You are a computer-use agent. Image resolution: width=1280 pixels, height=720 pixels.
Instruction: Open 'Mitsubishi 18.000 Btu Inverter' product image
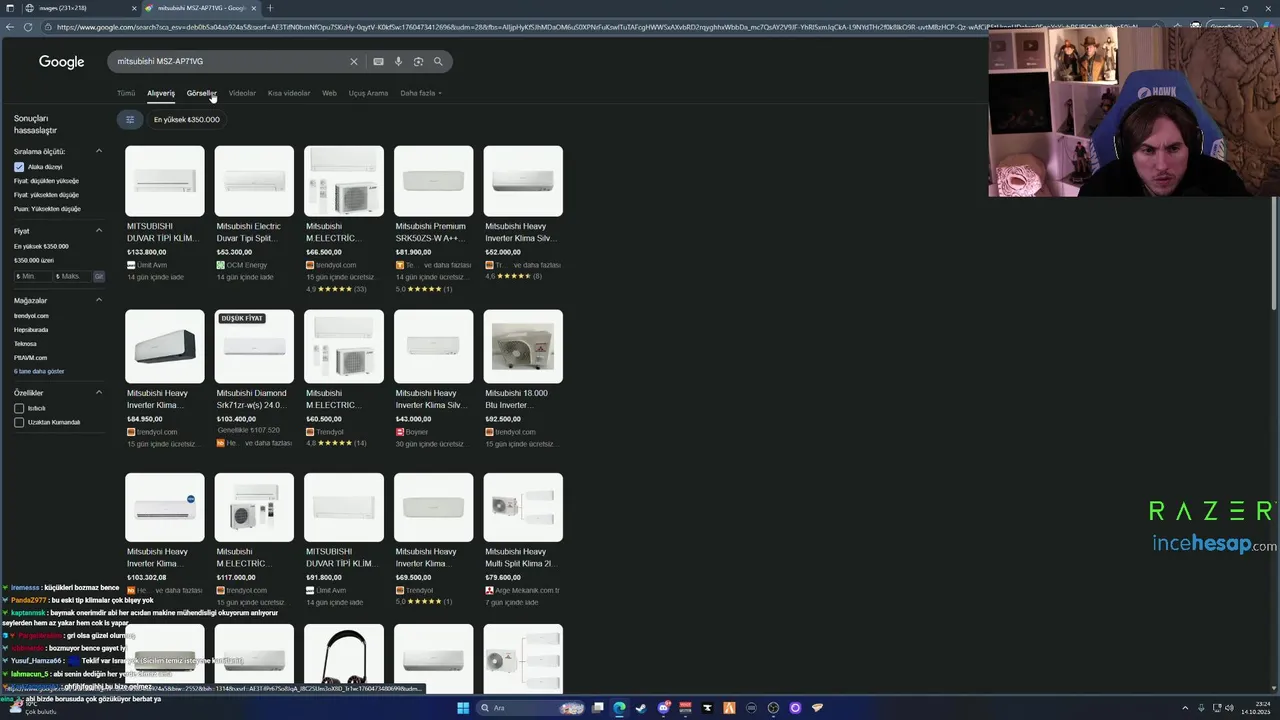pyautogui.click(x=523, y=346)
